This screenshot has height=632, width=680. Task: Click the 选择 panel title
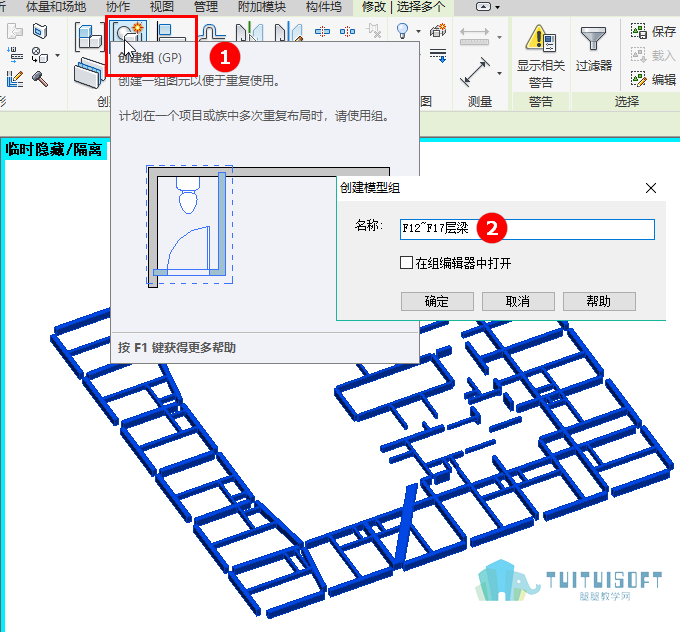coord(627,102)
